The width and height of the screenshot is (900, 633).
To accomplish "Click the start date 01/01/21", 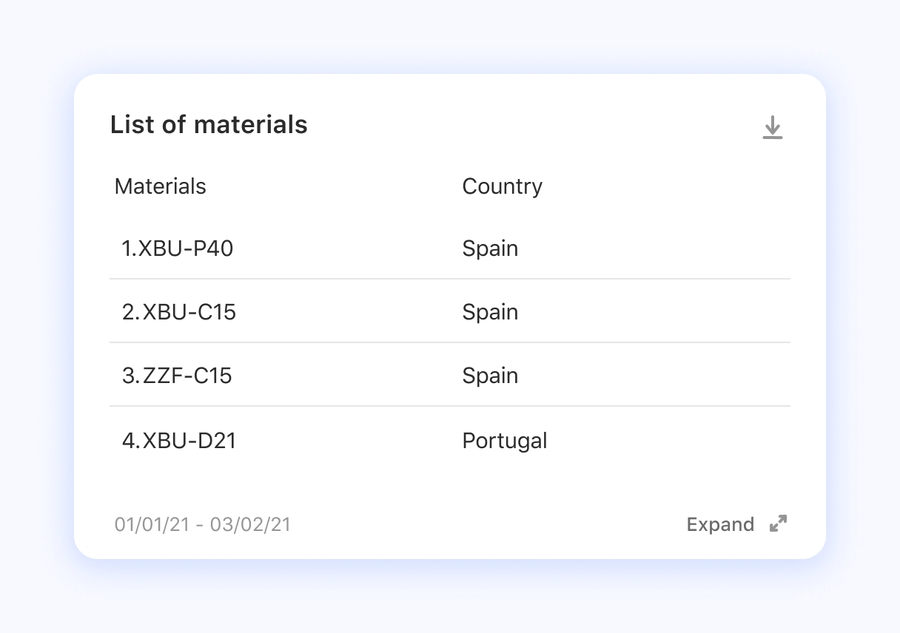I will point(150,524).
